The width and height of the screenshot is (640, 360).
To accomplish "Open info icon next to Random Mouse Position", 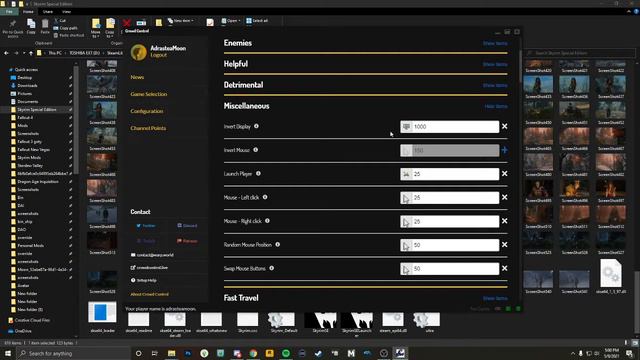I will pos(278,244).
